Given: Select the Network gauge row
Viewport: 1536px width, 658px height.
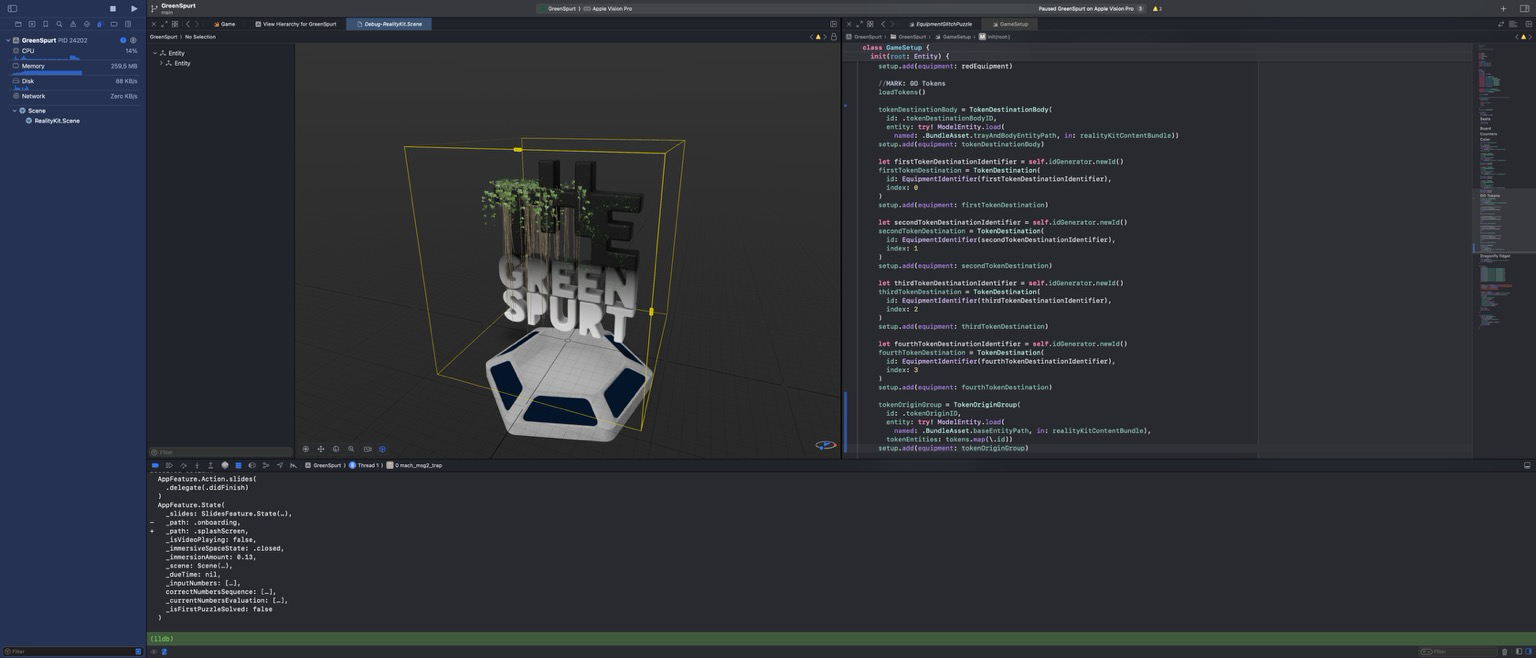Looking at the screenshot, I should pyautogui.click(x=74, y=96).
